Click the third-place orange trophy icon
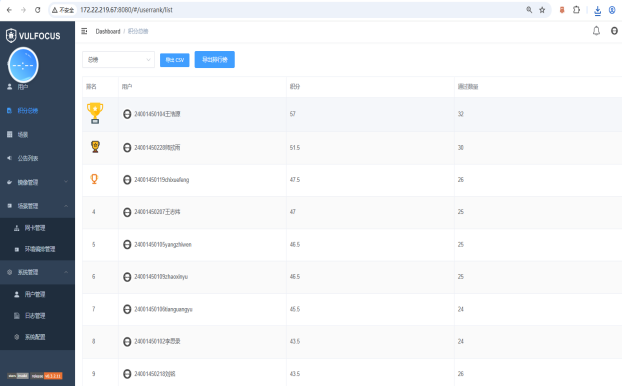This screenshot has width=622, height=386. coord(94,179)
